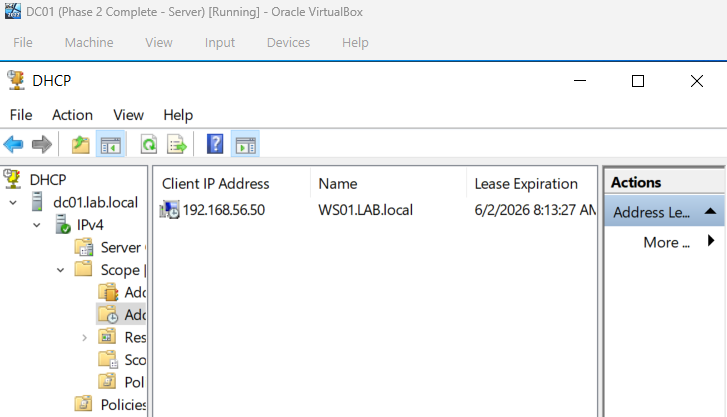Click the Server Options folder icon
The width and height of the screenshot is (727, 417).
point(84,247)
